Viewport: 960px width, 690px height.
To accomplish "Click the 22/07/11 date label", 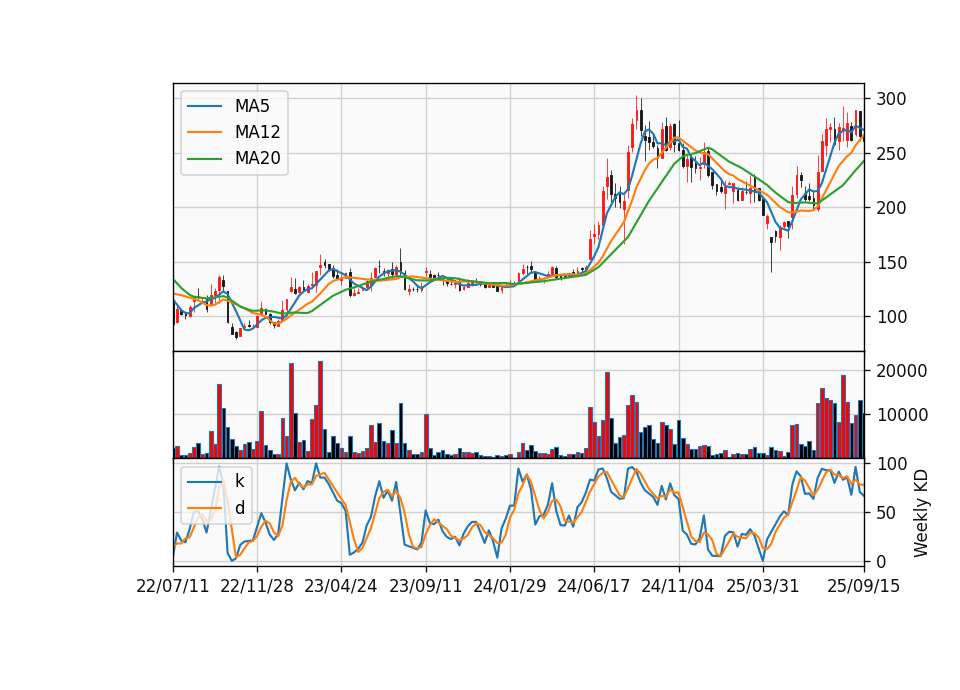I will click(173, 586).
